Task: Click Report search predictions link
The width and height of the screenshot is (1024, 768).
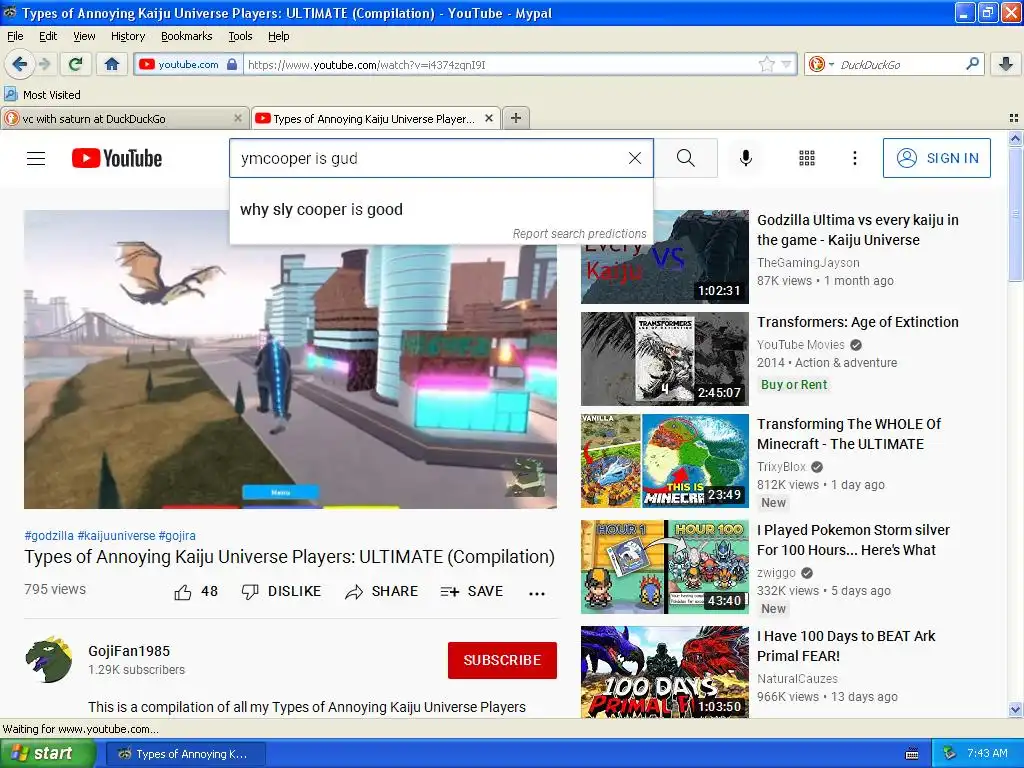Action: tap(579, 234)
